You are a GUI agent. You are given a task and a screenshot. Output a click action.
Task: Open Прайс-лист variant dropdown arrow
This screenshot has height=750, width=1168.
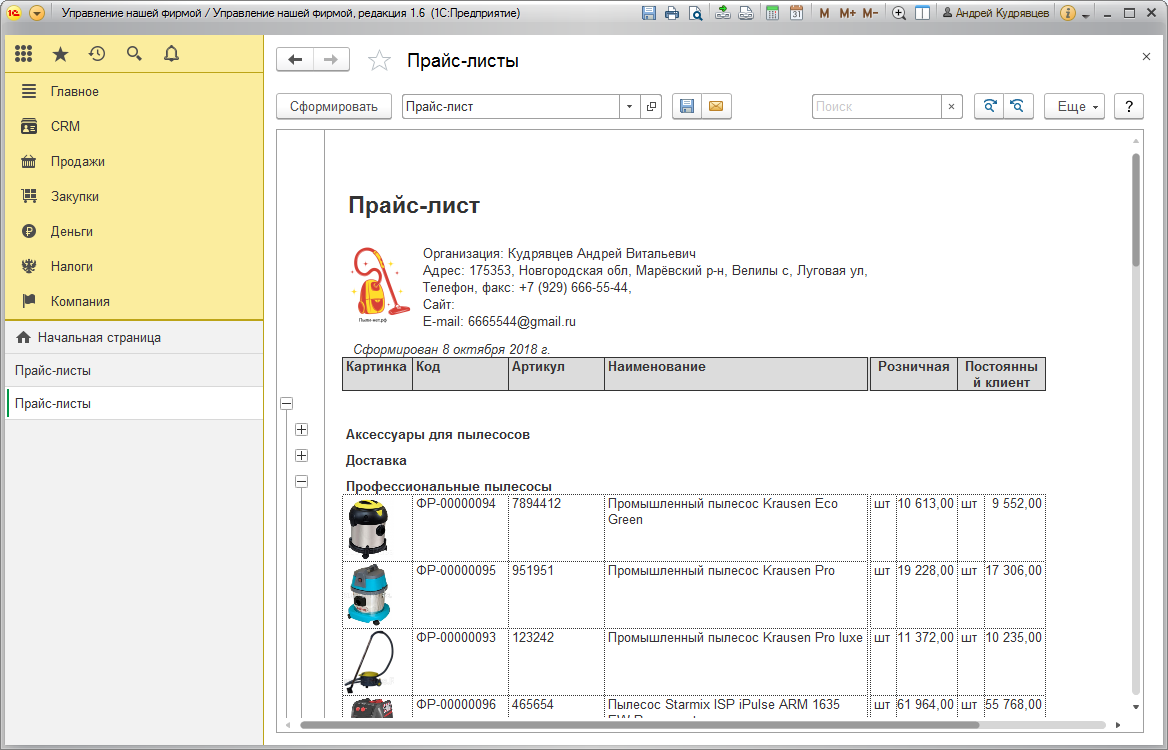629,107
